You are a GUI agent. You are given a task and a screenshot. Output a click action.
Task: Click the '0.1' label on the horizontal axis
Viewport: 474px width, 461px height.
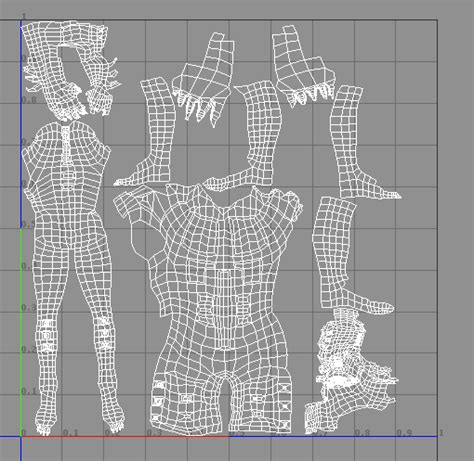[70, 433]
